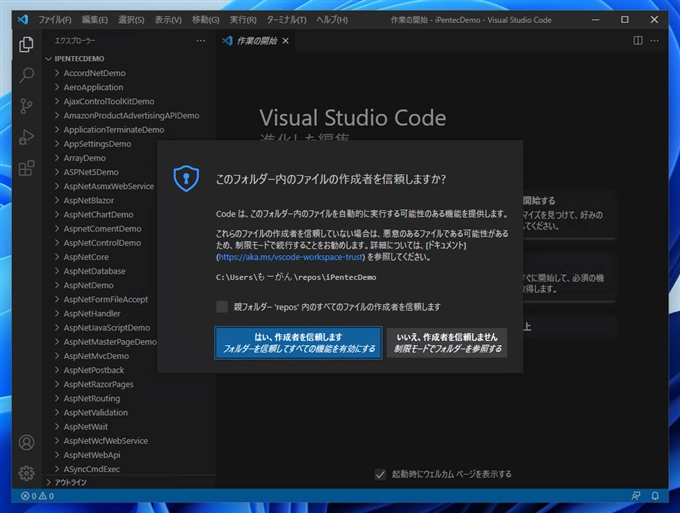Viewport: 680px width, 513px height.
Task: Select the AspNetAsmxWebService folder
Action: coord(108,186)
